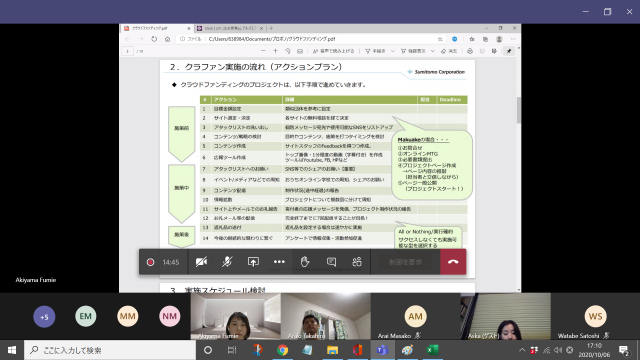The image size is (640, 360).
Task: Print the PDF with the printer icon
Action: pos(470,51)
